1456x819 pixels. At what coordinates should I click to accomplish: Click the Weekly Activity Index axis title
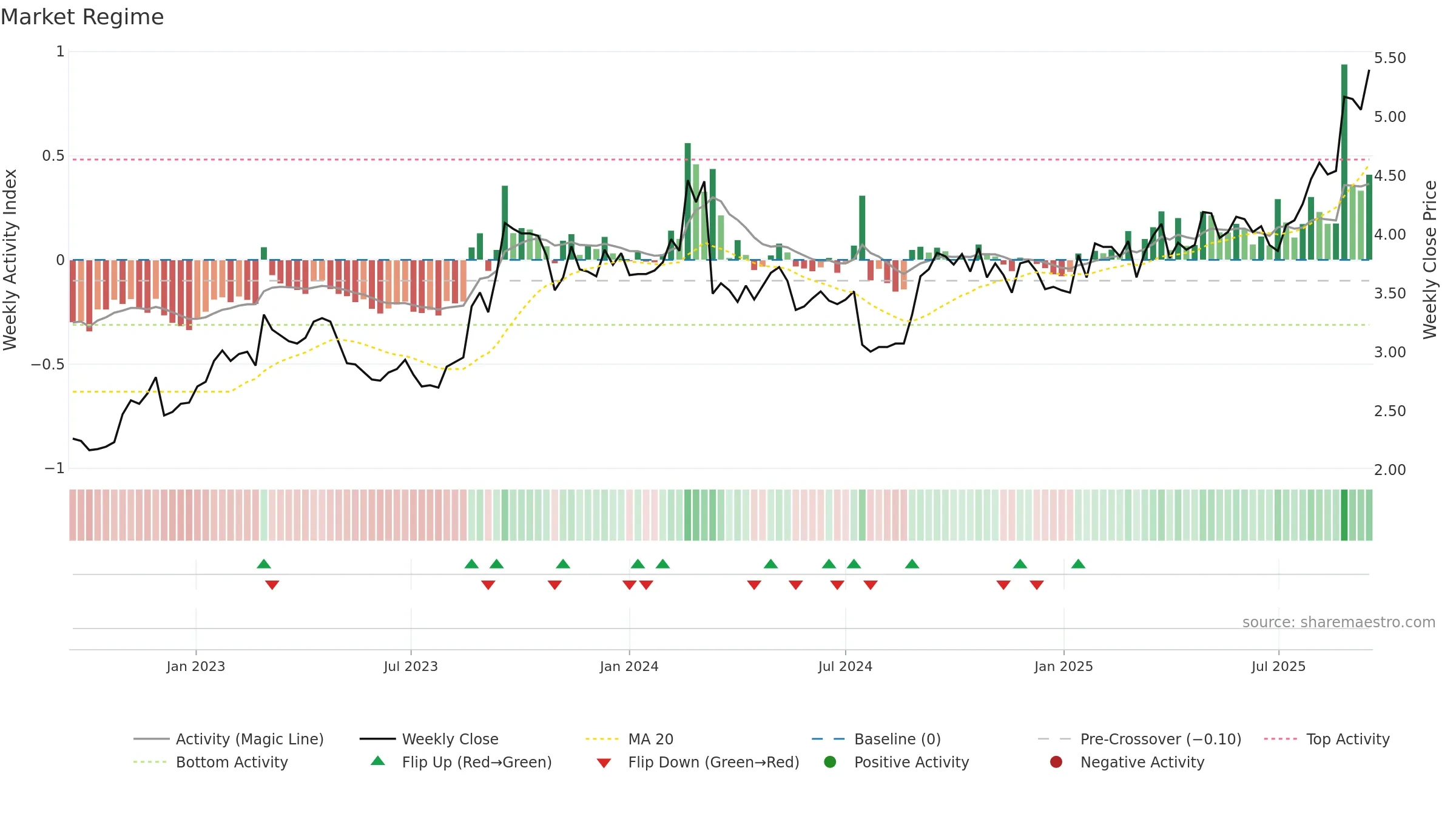10,260
